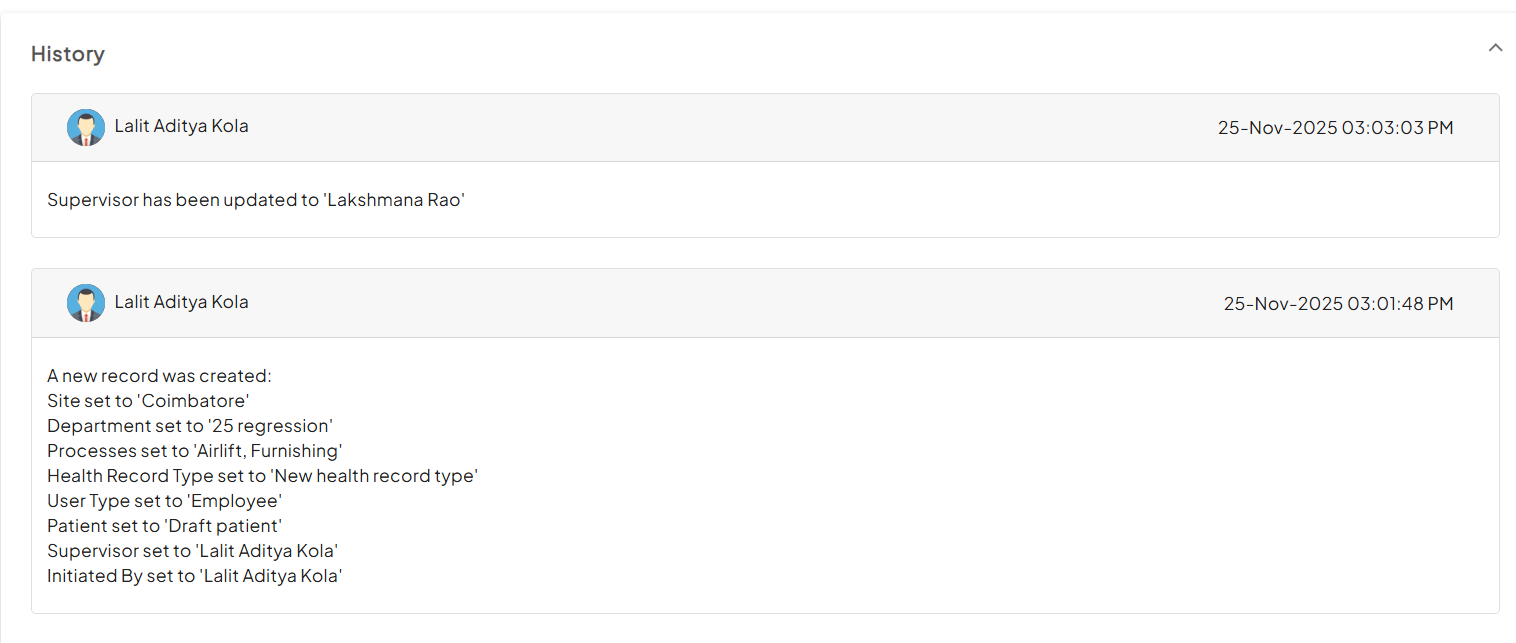Click Department set to '25 regression' line
Viewport: 1516px width, 643px height.
pyautogui.click(x=190, y=426)
